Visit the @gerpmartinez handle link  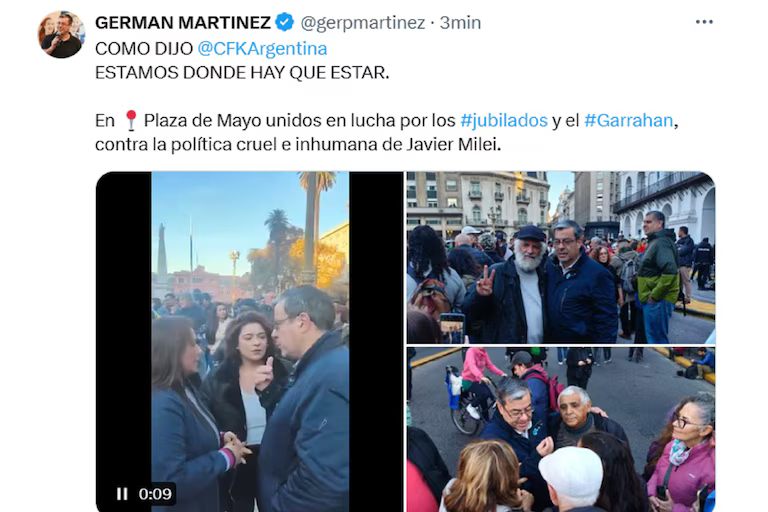(x=362, y=23)
